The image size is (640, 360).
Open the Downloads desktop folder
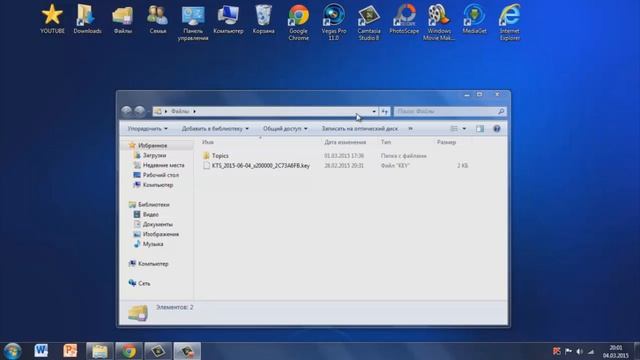(x=87, y=18)
